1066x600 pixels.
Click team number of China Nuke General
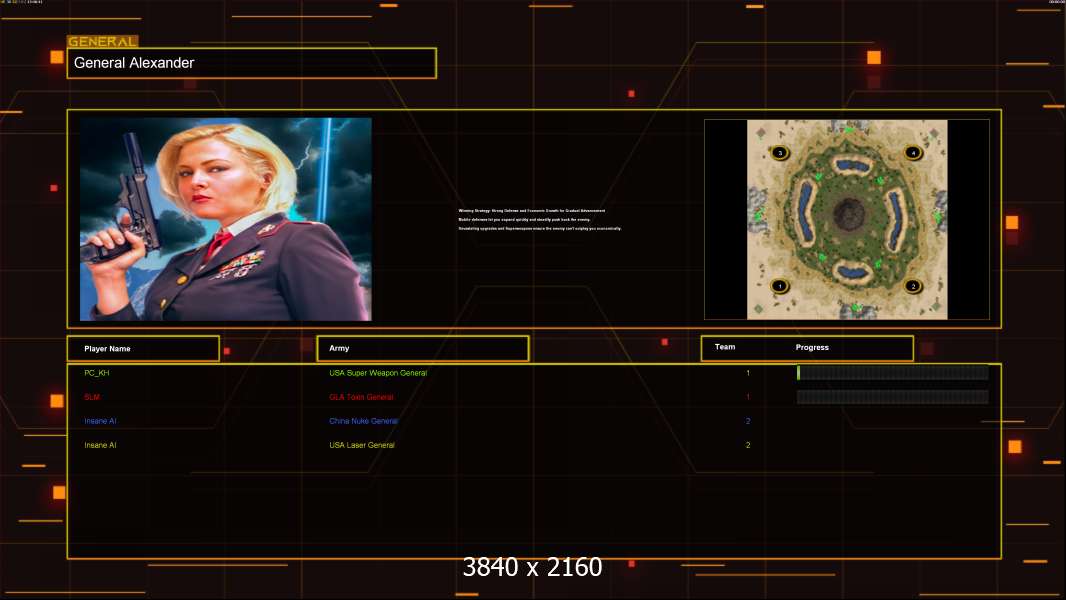[748, 421]
